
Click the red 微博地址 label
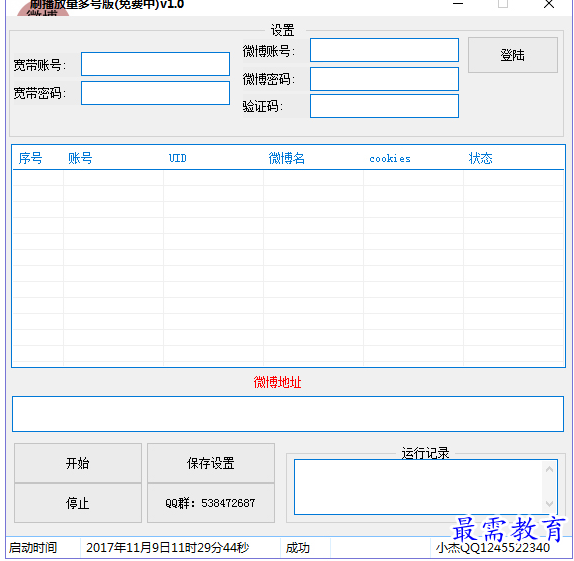277,382
